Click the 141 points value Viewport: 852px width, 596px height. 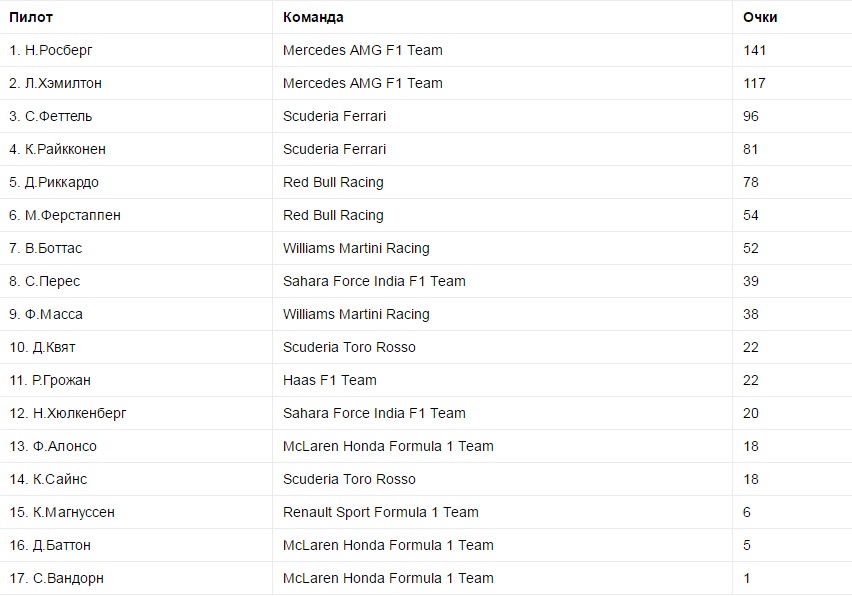(755, 50)
